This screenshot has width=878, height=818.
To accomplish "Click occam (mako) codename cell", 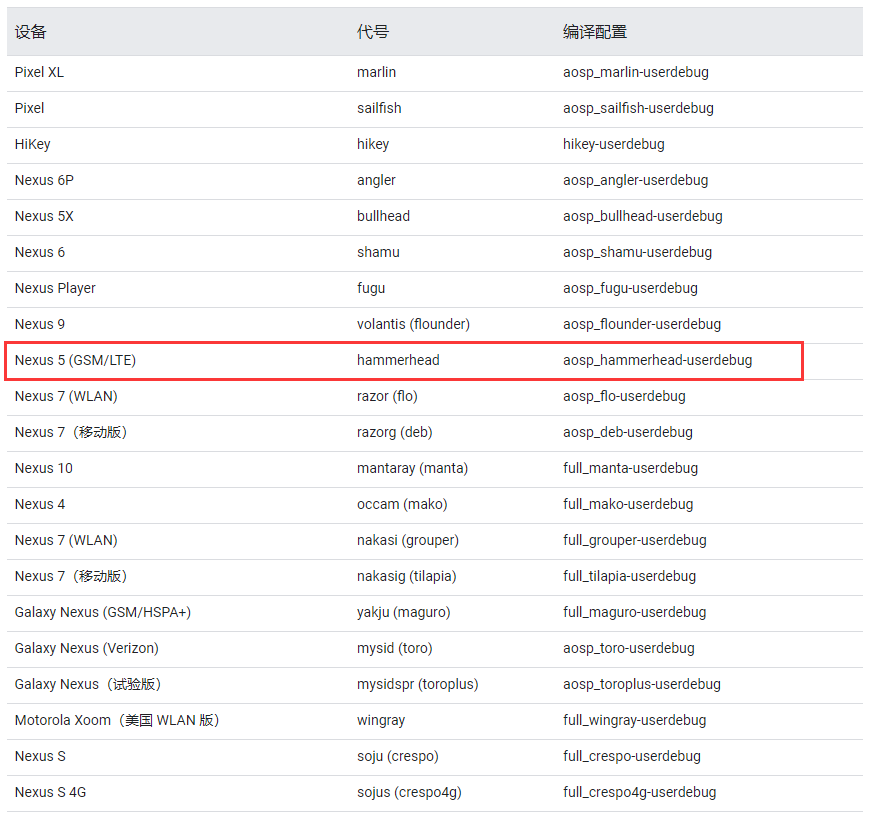I will point(402,504).
